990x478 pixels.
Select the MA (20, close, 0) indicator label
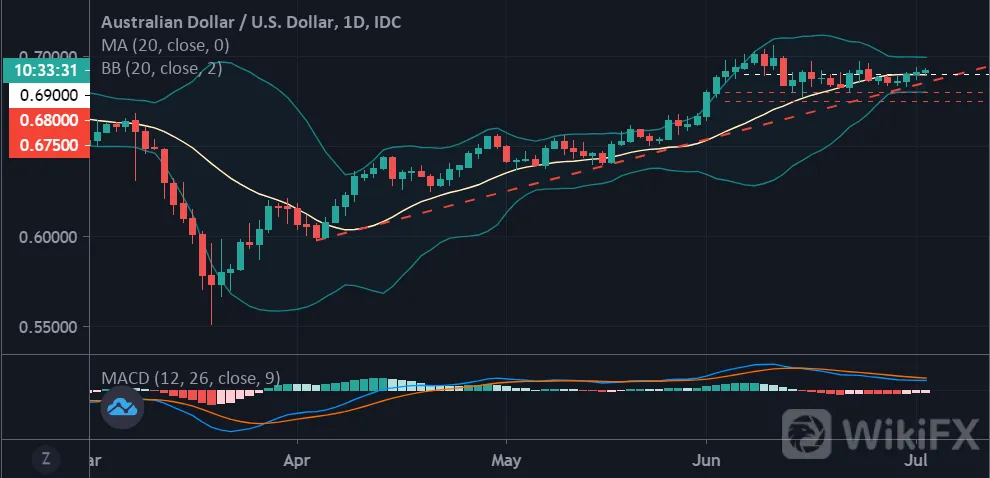(x=165, y=45)
